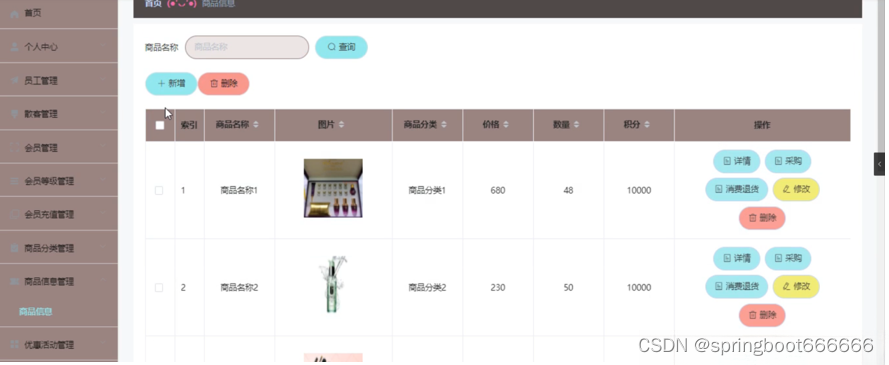Click the 商品名称2 name cell

(239, 288)
